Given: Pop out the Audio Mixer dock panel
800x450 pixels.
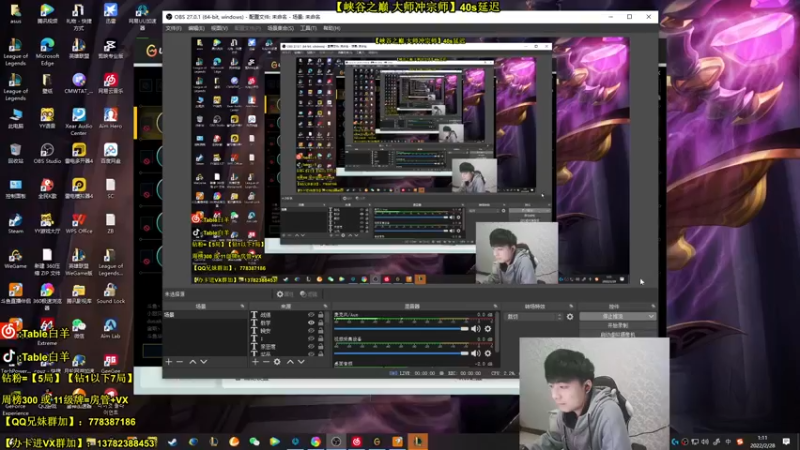Looking at the screenshot, I should click(495, 306).
